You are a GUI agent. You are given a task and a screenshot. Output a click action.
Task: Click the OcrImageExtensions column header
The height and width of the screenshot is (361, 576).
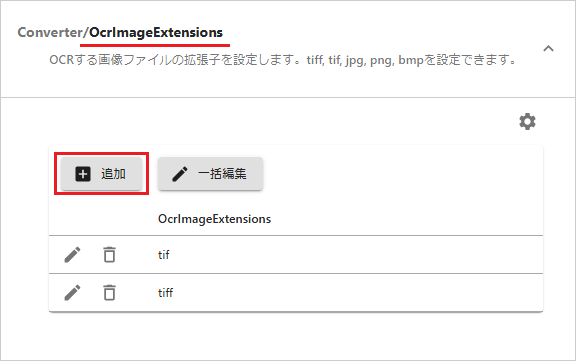pos(215,219)
